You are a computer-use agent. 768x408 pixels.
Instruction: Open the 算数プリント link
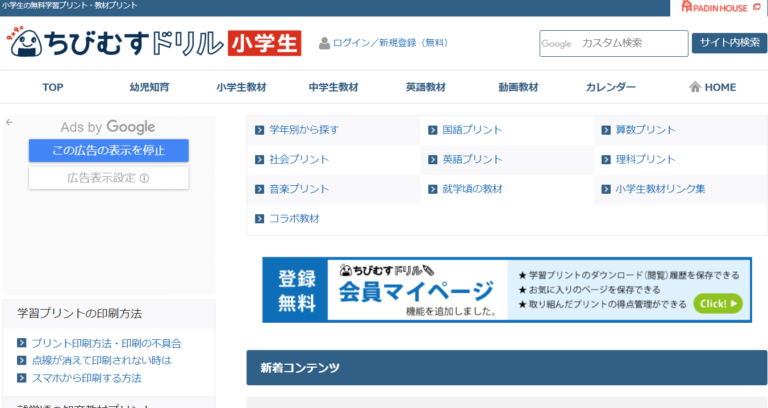click(x=646, y=130)
